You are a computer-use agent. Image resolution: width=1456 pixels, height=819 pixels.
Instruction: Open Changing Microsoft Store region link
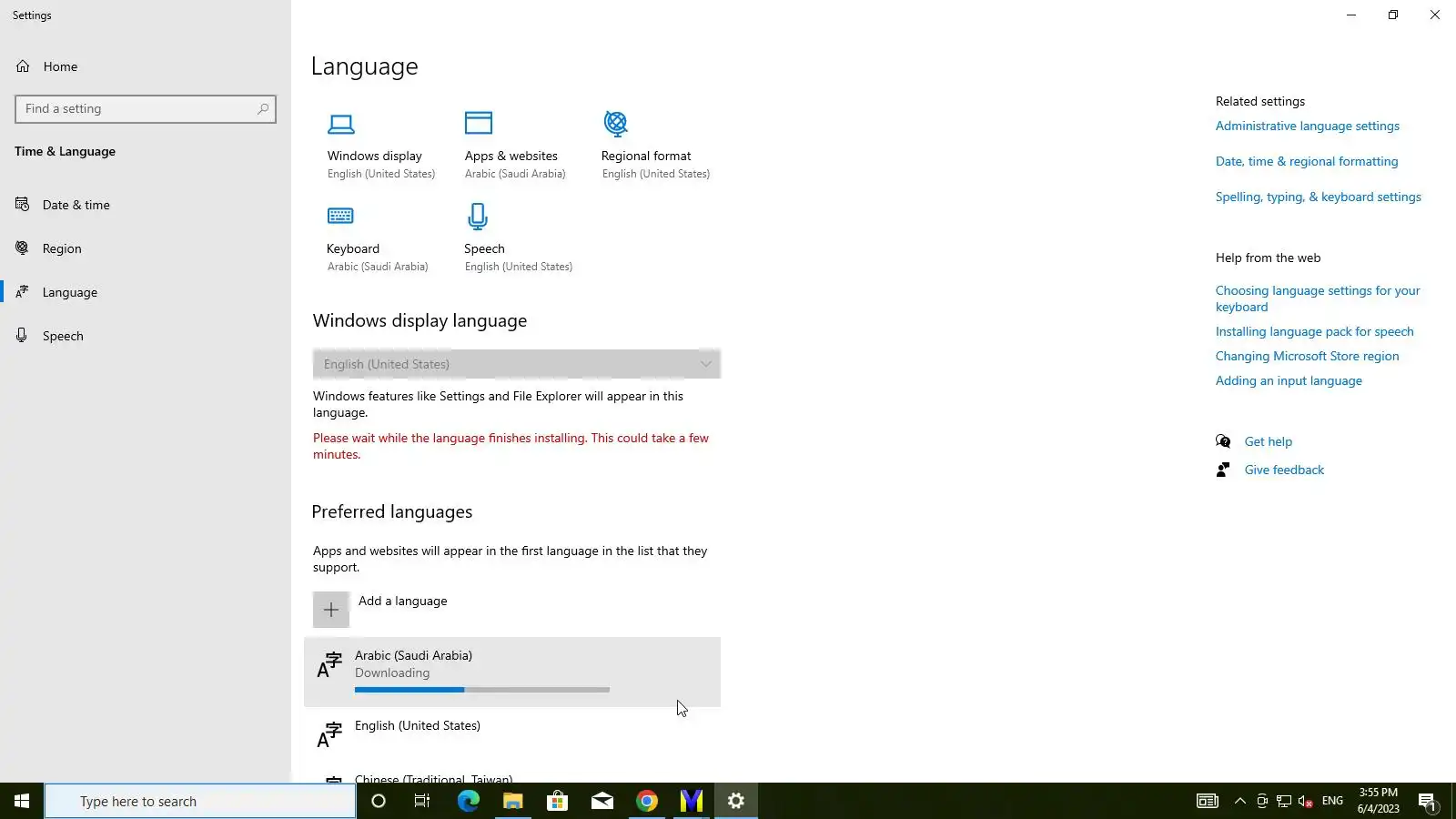coord(1308,357)
